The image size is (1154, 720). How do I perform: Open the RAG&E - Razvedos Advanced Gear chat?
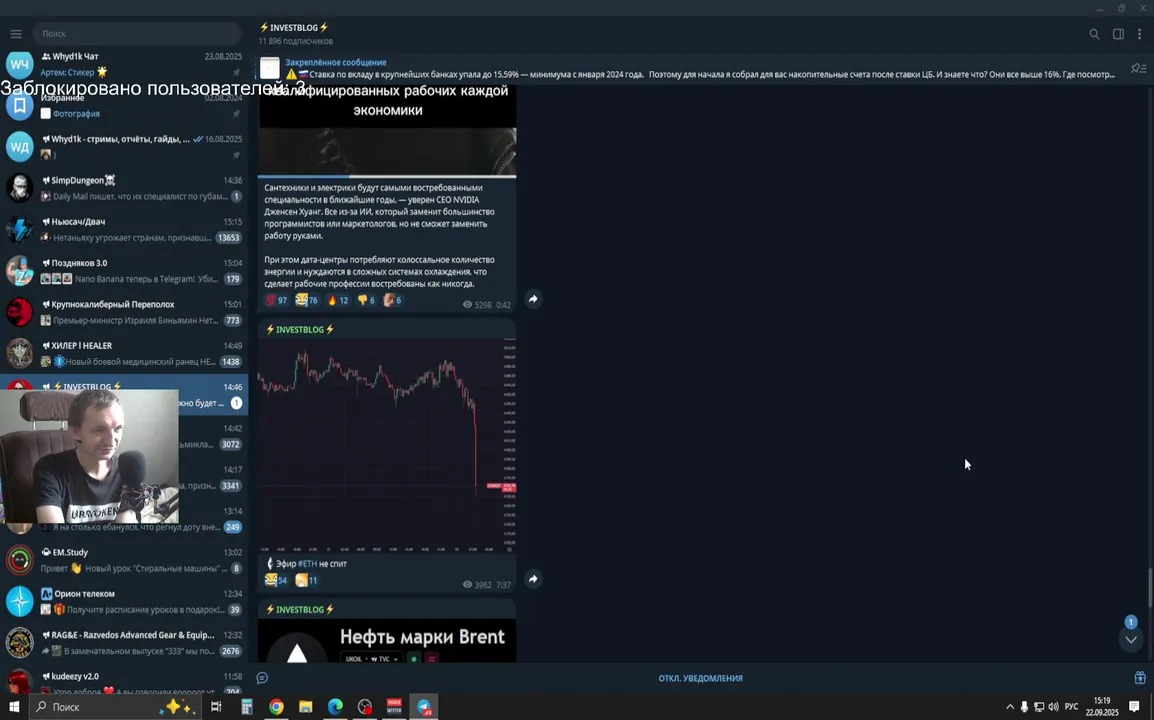pyautogui.click(x=124, y=643)
